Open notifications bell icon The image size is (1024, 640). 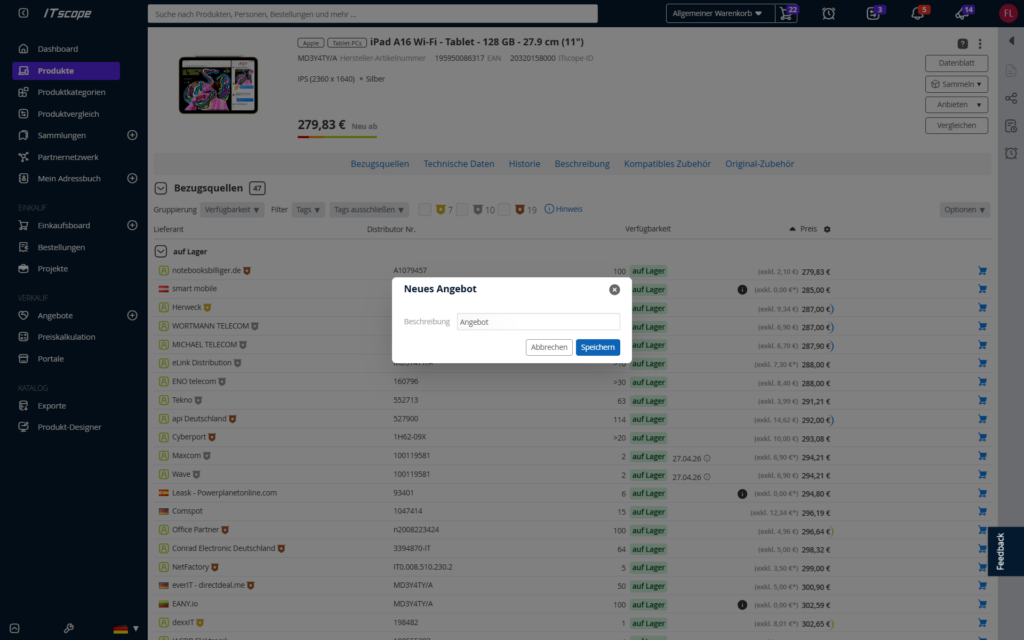tap(918, 14)
